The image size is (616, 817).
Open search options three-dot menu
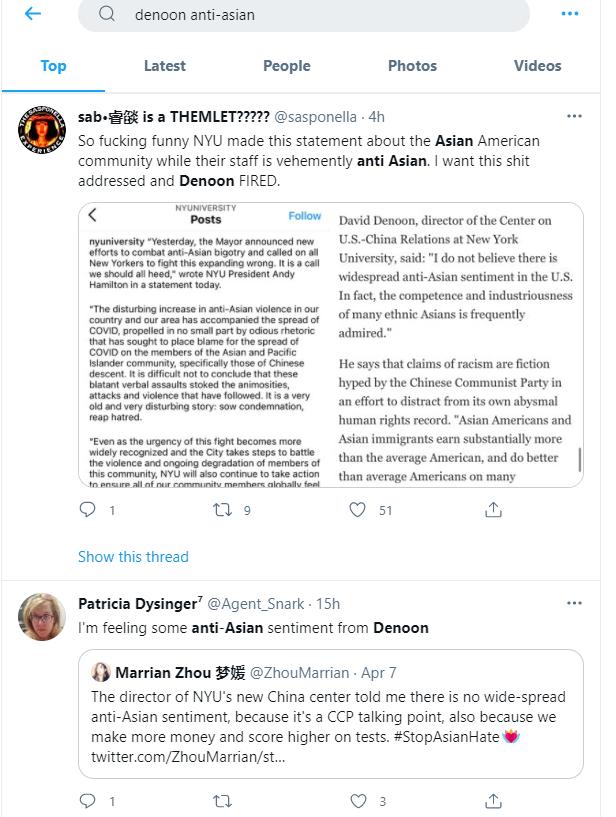(x=570, y=14)
